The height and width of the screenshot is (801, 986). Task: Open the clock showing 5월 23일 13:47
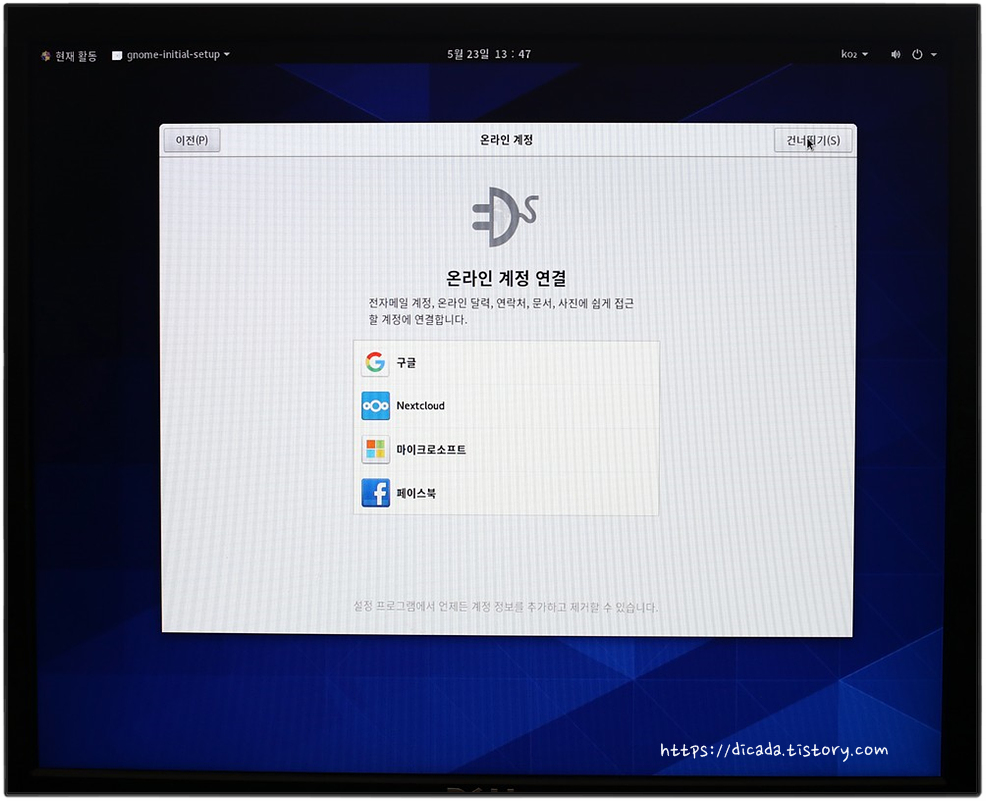click(x=489, y=54)
